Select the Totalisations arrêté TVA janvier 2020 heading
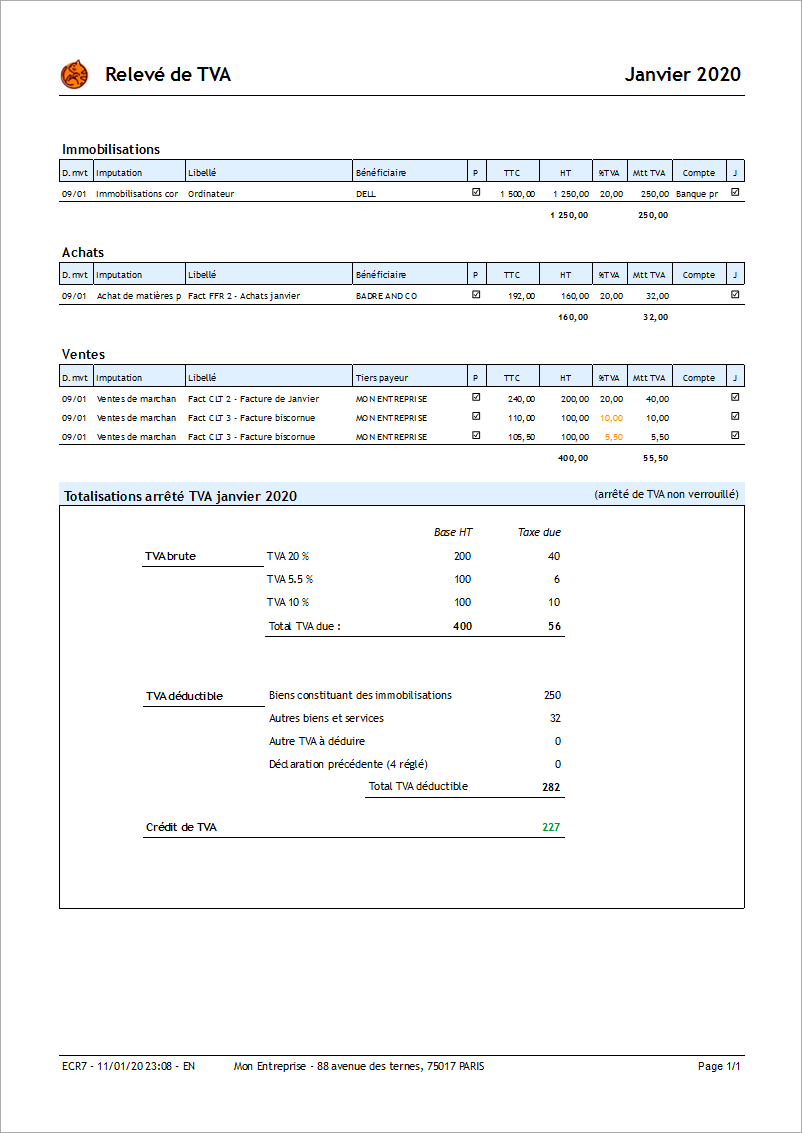This screenshot has width=802, height=1133. 180,496
